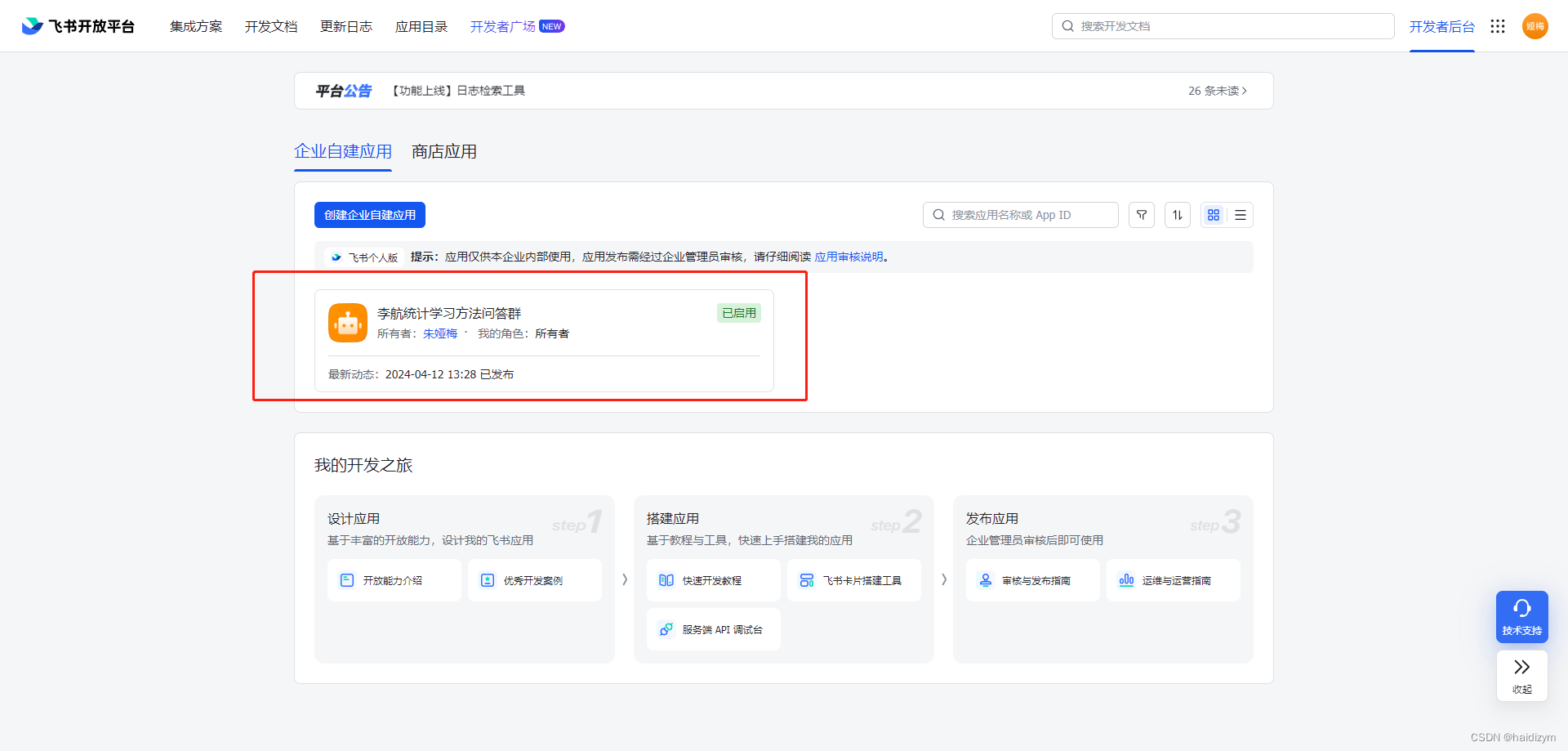Viewport: 1568px width, 751px height.
Task: View the 26 条未读 announcements
Action: click(x=1217, y=91)
